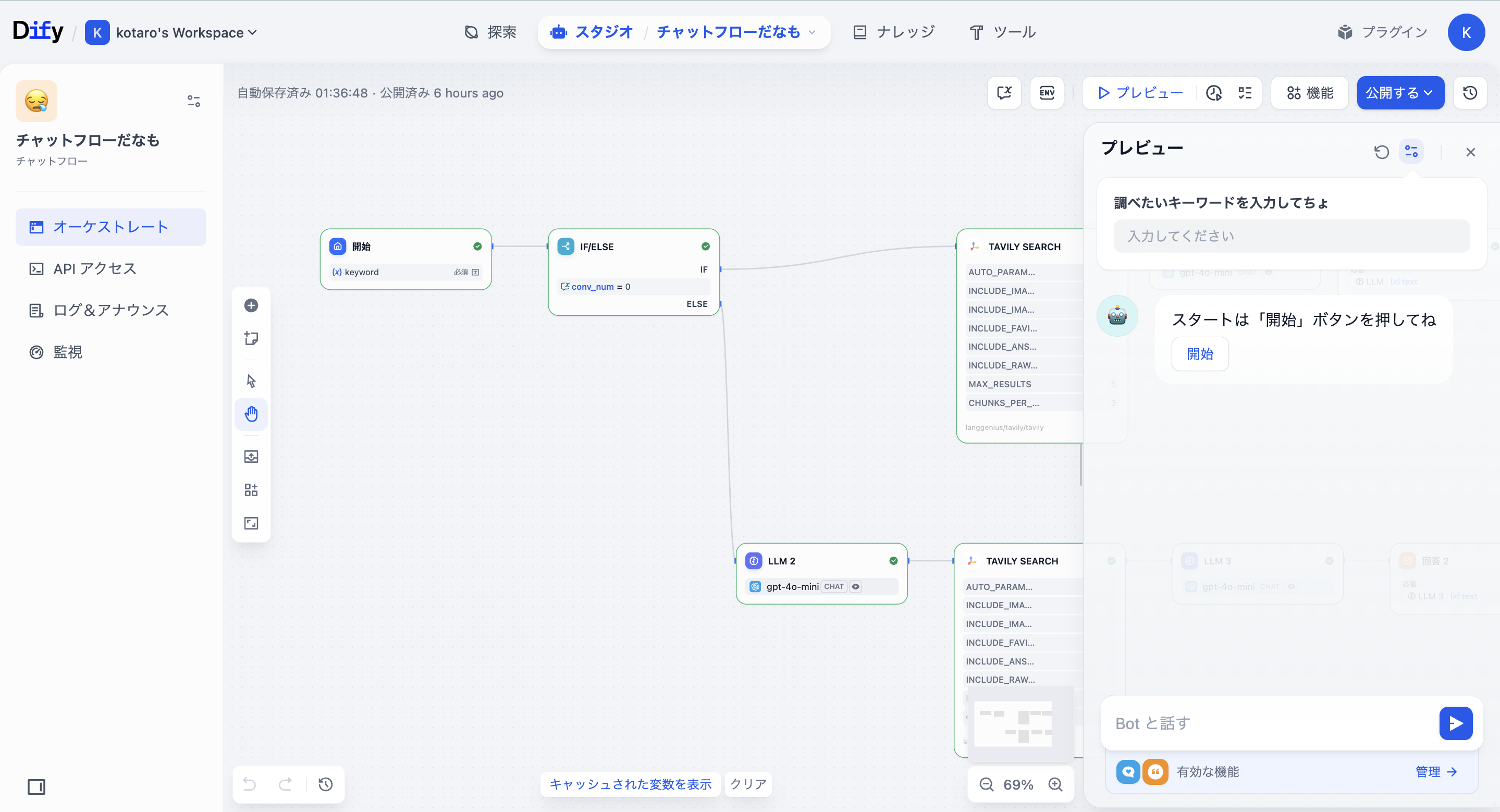The image size is (1500, 812).
Task: Click the export image icon
Action: click(x=251, y=457)
